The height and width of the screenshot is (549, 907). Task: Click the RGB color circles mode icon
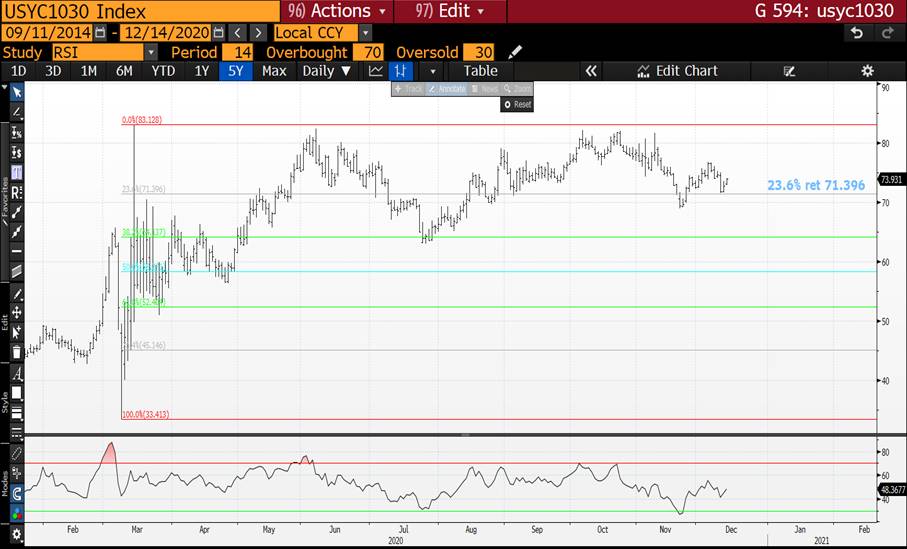point(17,513)
